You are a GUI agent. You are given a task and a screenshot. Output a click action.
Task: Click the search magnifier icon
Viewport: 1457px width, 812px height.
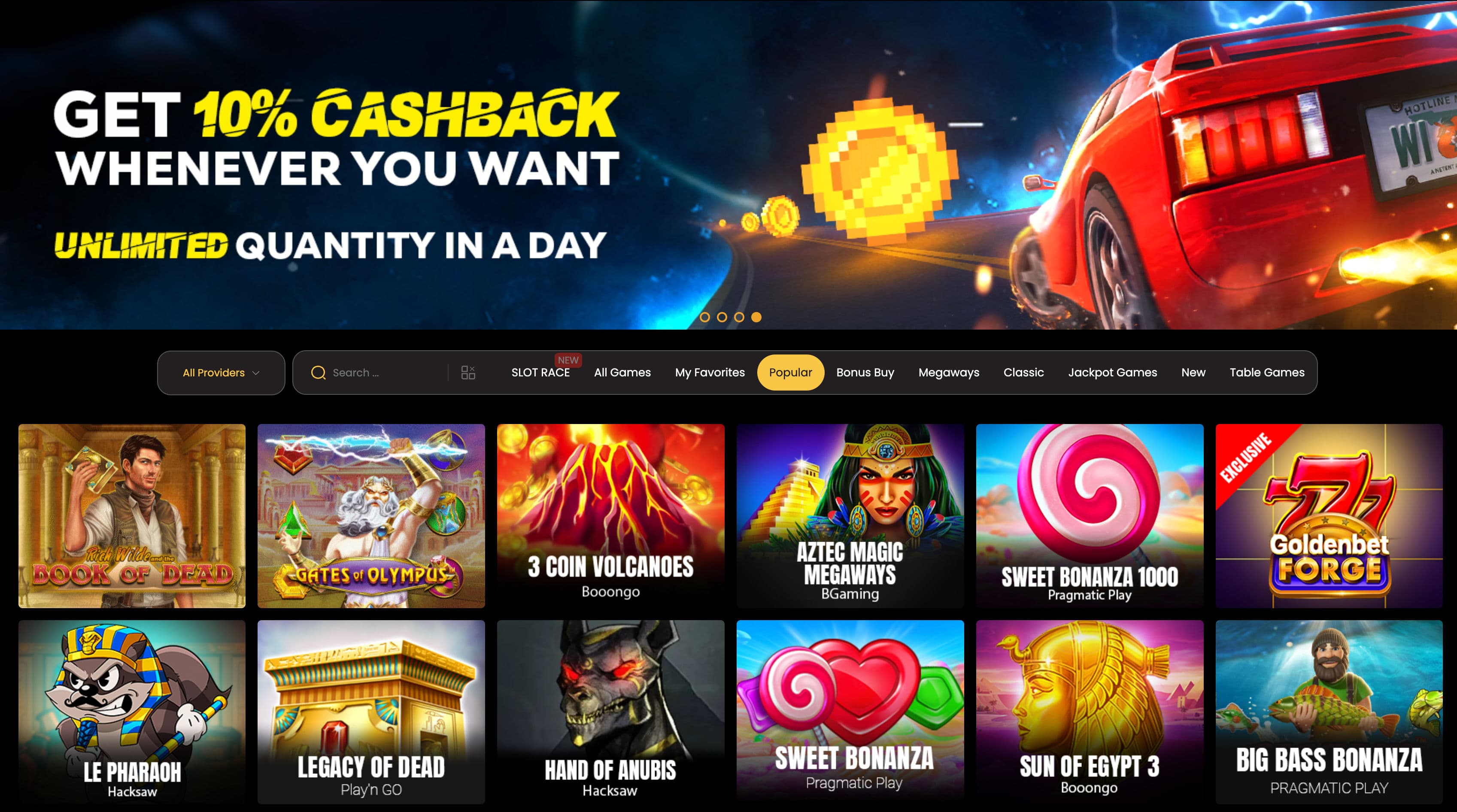pos(319,373)
